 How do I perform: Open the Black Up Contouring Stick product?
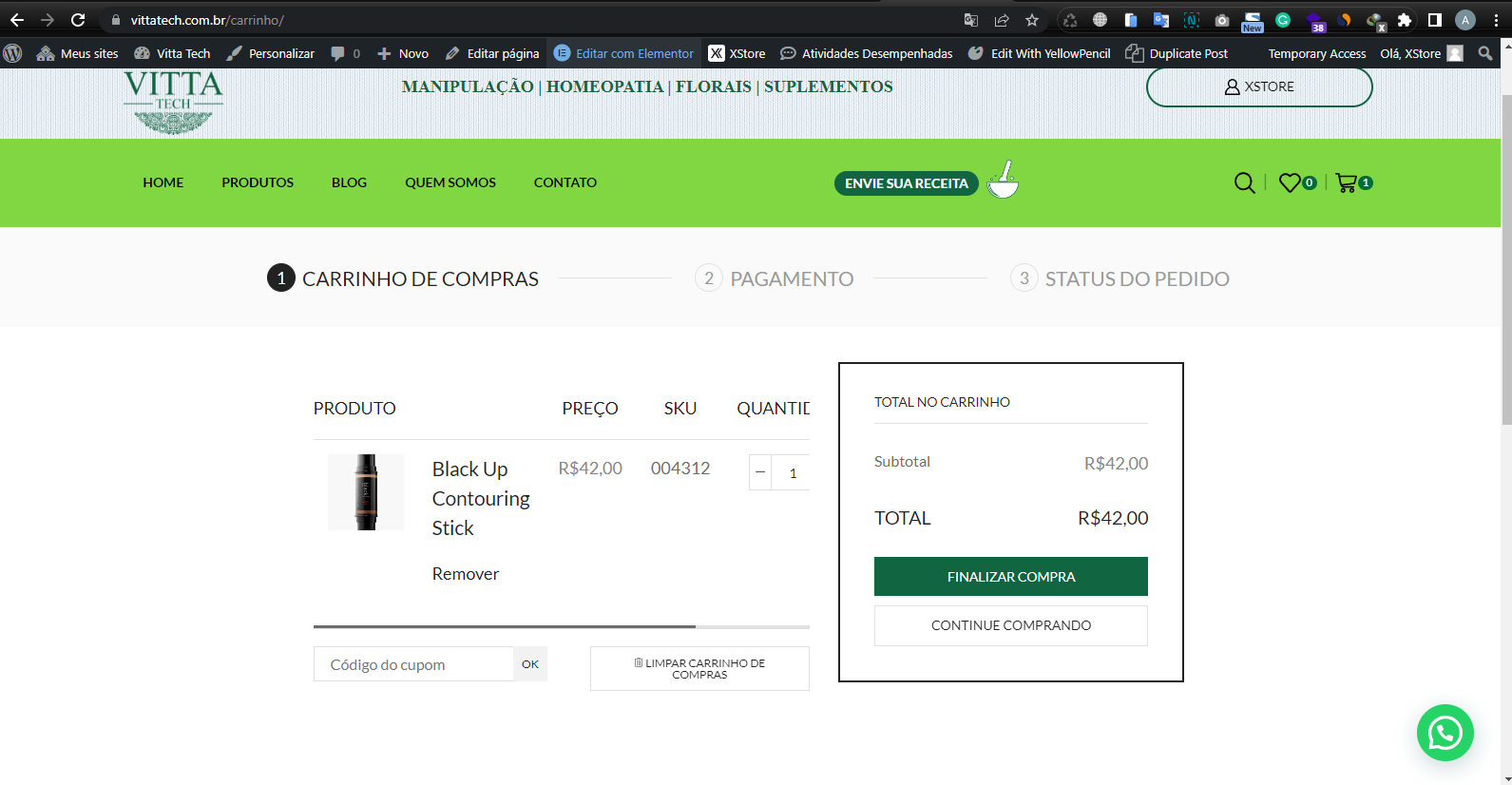coord(481,498)
